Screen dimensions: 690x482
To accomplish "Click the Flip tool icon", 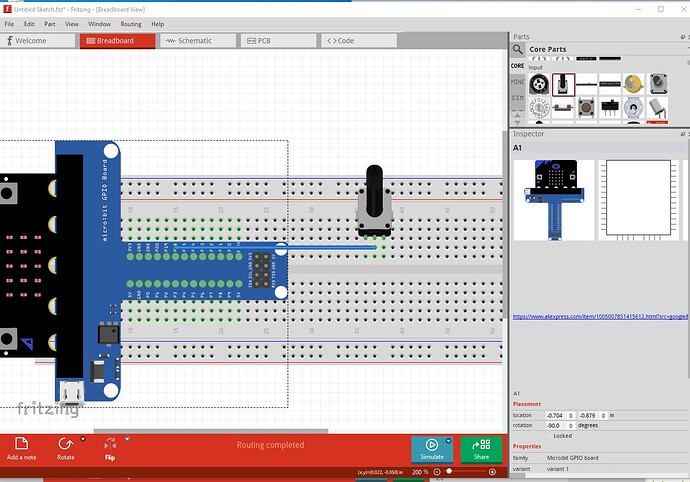I will (x=110, y=449).
